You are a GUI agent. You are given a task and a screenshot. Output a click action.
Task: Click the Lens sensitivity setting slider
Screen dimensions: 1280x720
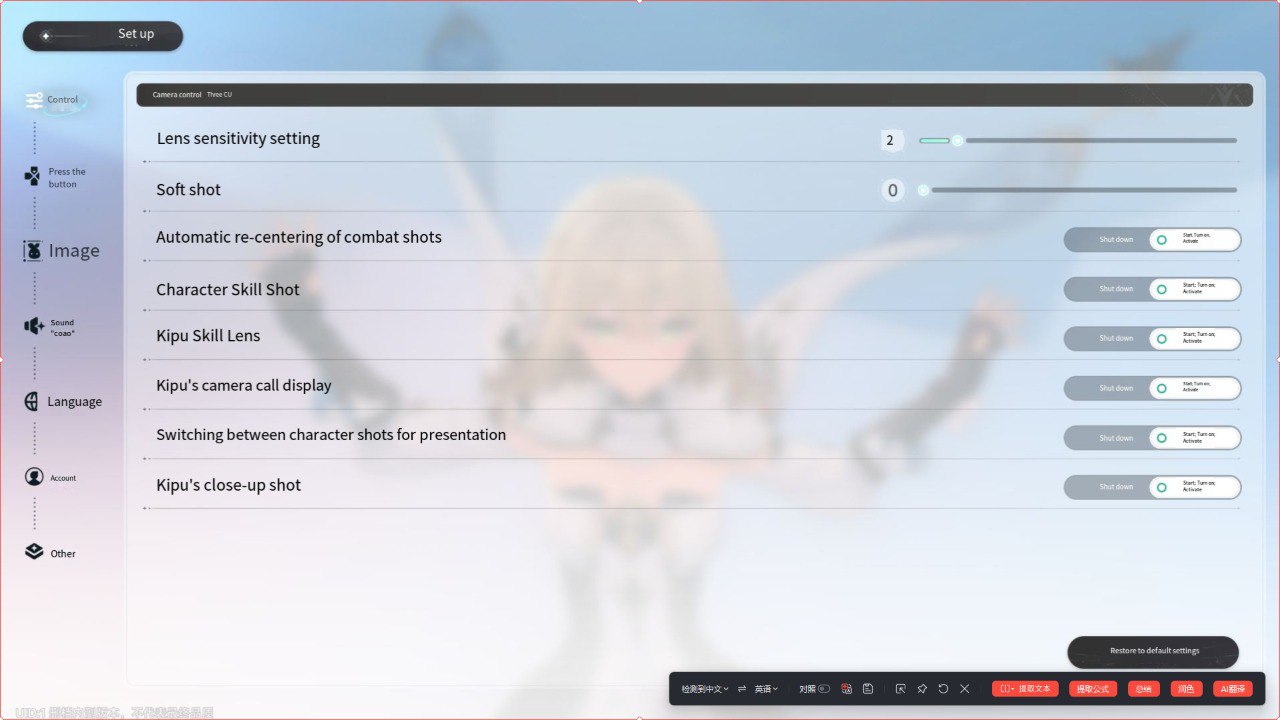tap(1078, 141)
